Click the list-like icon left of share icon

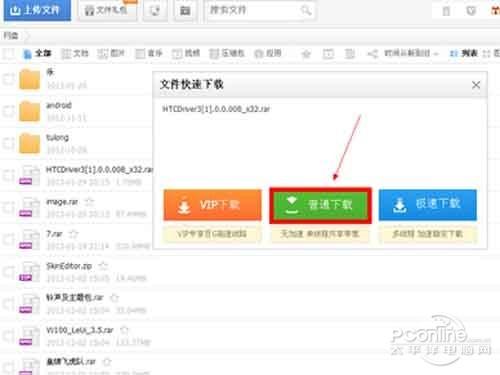point(350,54)
